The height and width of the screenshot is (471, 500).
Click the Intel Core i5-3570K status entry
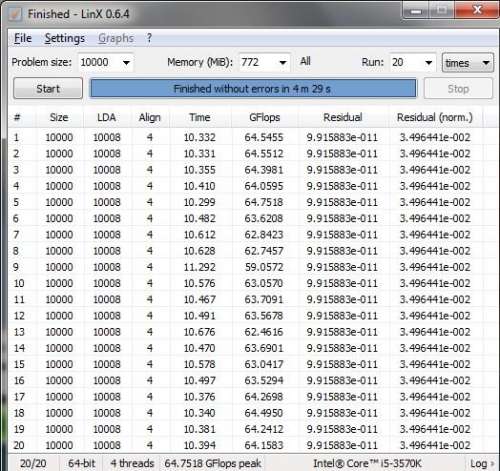[367, 463]
